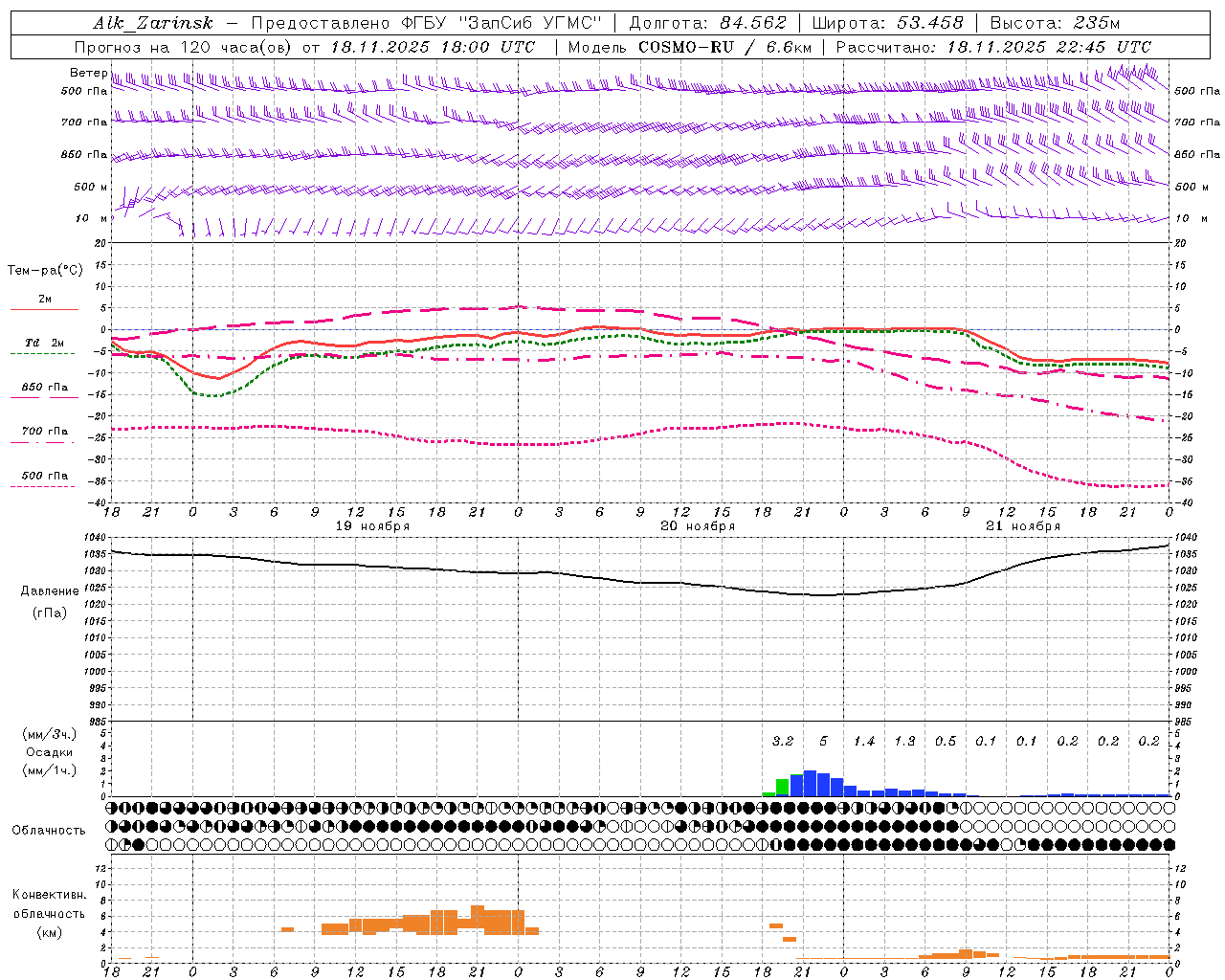Select the 'ЗапСиб УГМС' provider text
The image size is (1225, 980).
click(x=530, y=23)
